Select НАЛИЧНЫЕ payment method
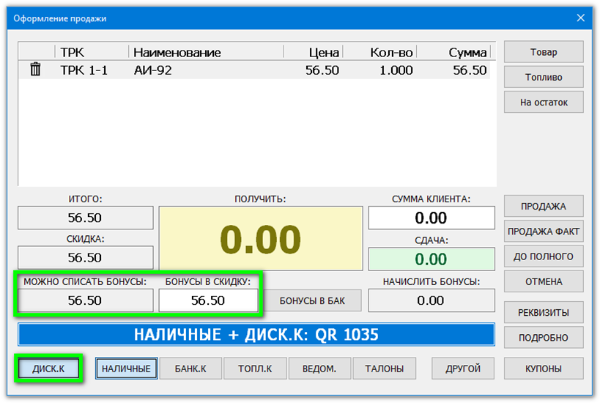600x403 pixels. pyautogui.click(x=126, y=369)
